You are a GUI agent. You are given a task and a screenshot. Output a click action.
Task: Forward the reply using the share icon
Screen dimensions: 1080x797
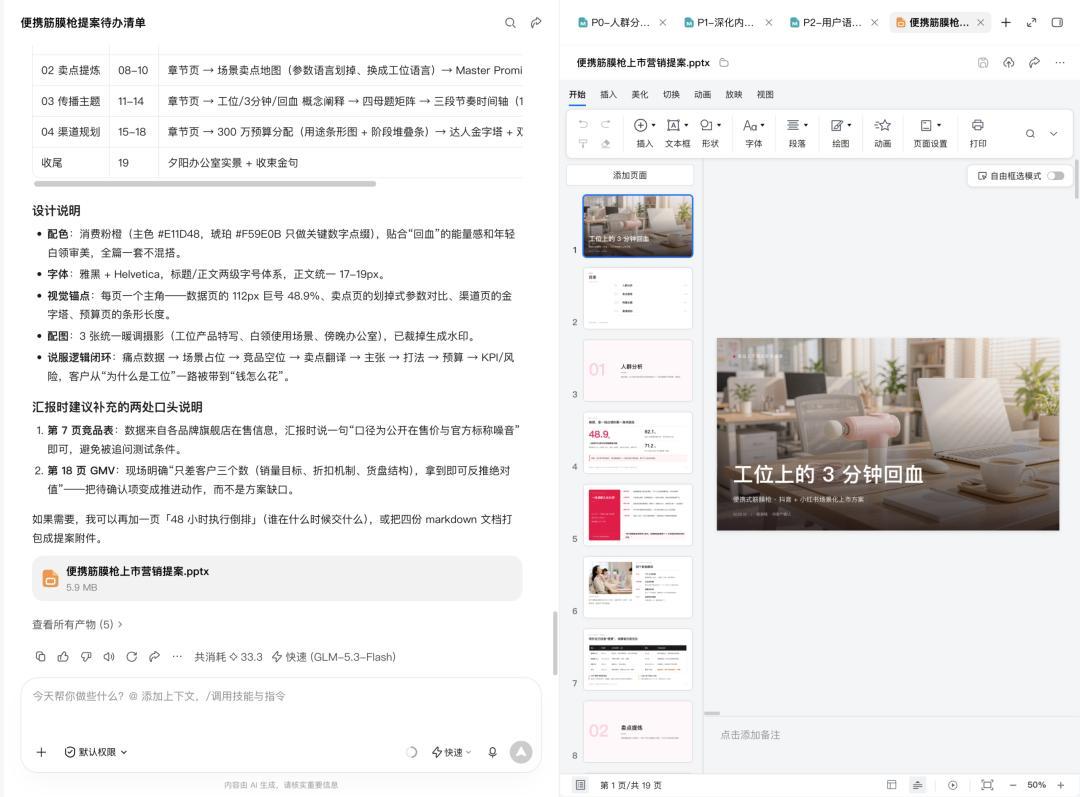154,656
